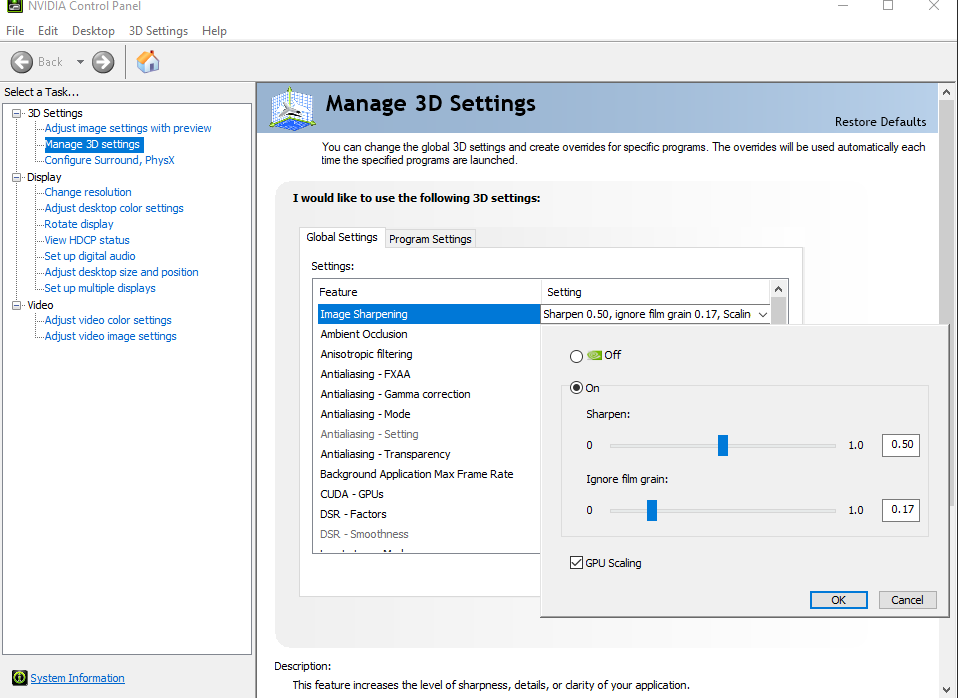
Task: Collapse the Display tree node
Action: pyautogui.click(x=17, y=177)
